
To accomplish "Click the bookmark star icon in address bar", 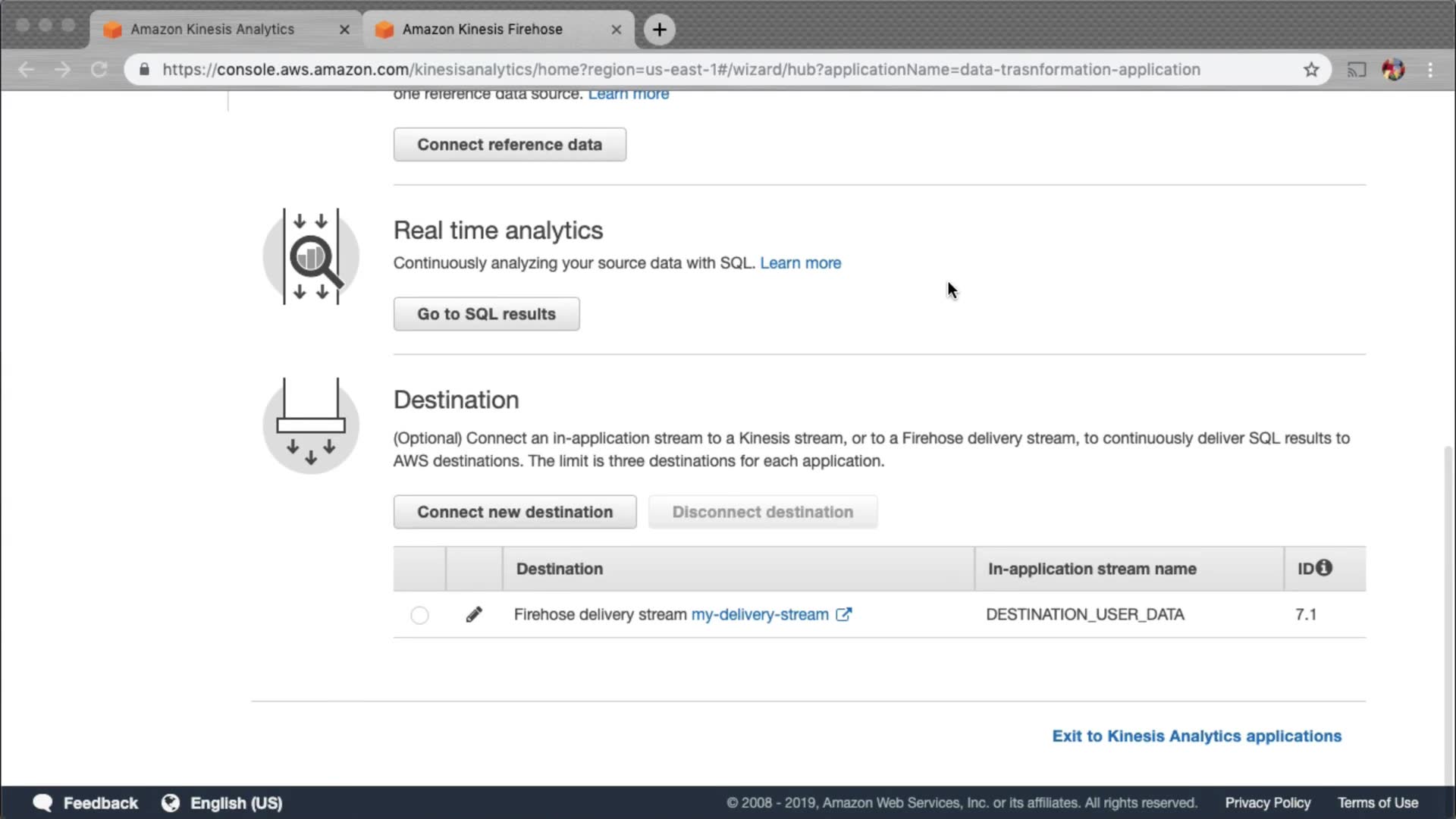I will (x=1311, y=70).
